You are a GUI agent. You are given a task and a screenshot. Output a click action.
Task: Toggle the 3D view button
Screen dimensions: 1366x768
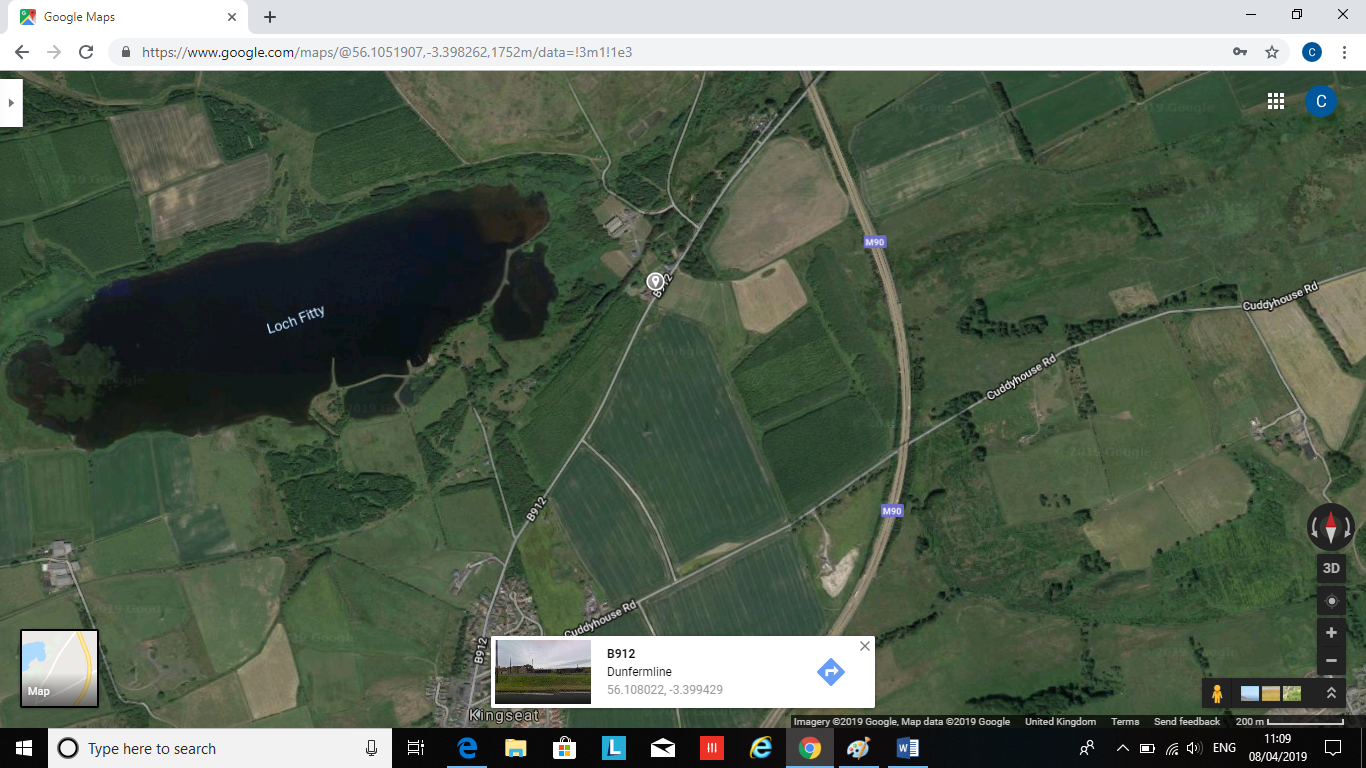pos(1331,568)
